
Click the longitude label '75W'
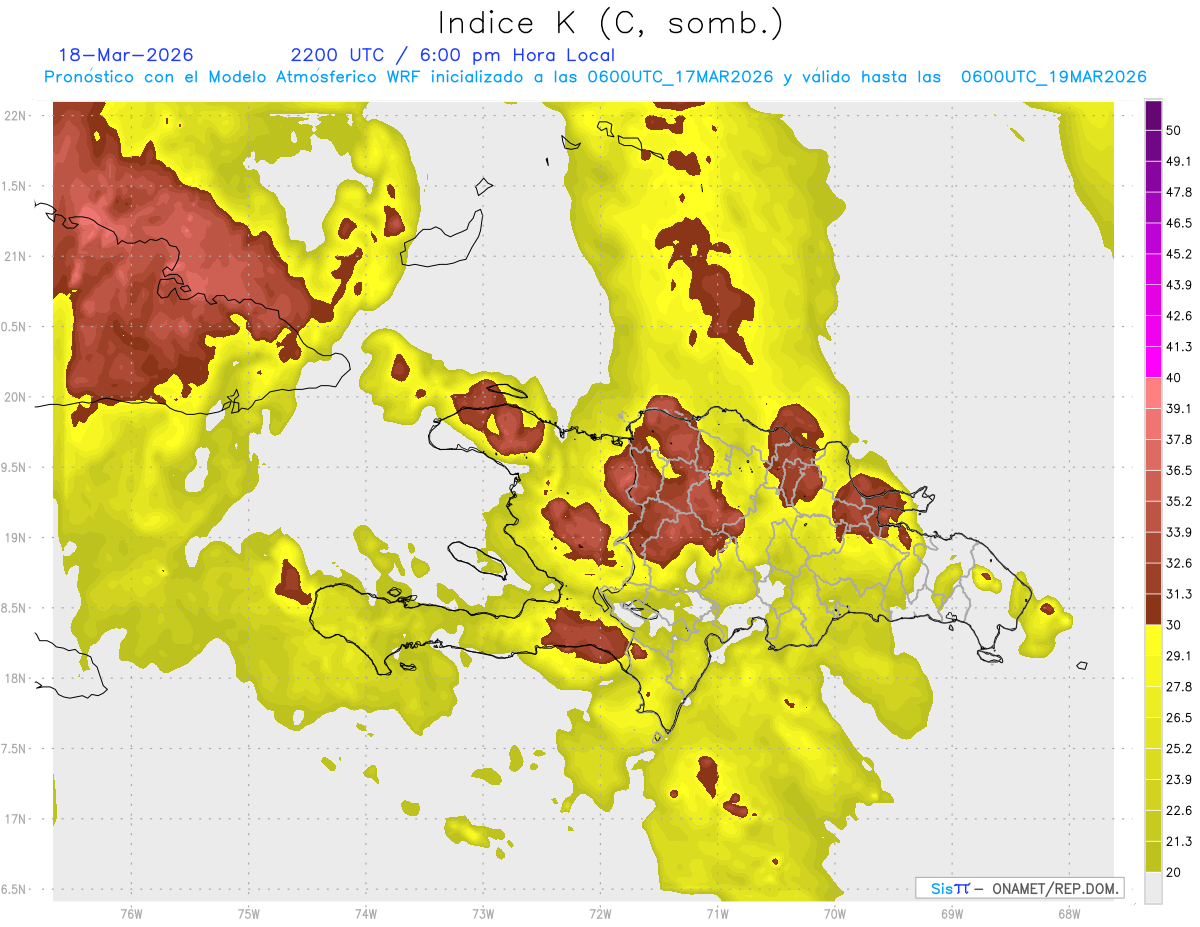tap(248, 913)
